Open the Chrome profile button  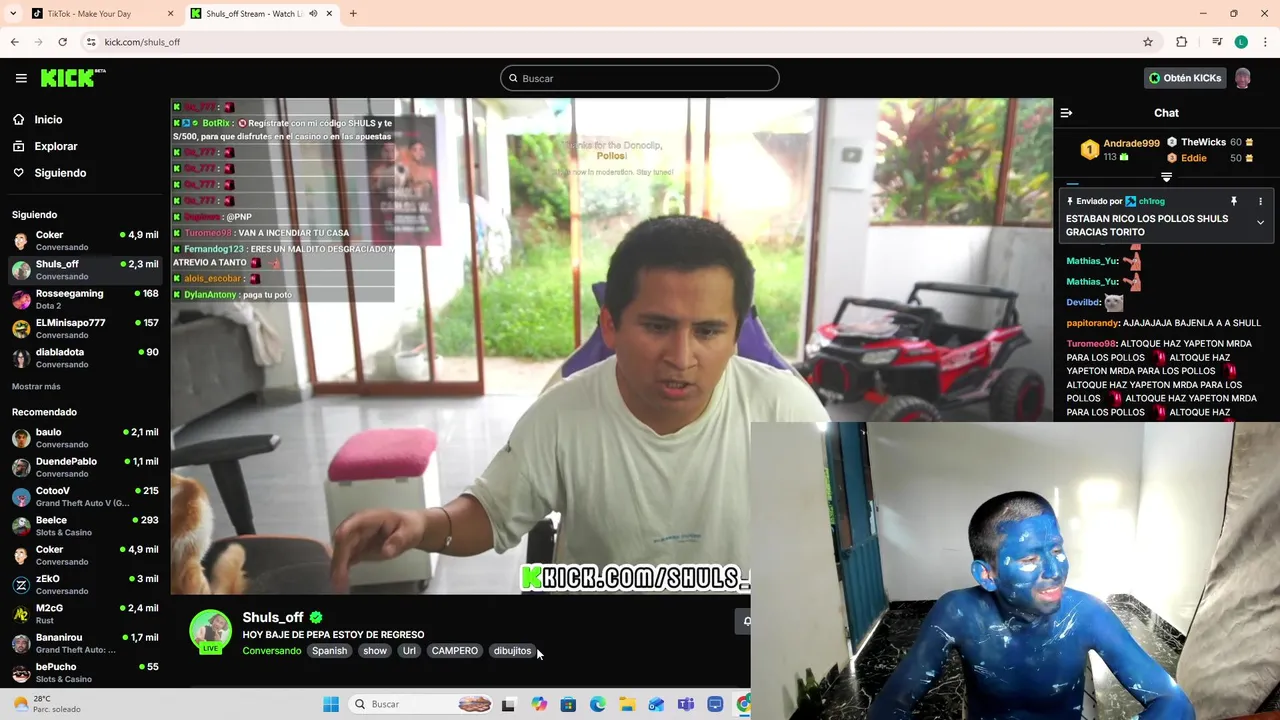tap(1241, 42)
